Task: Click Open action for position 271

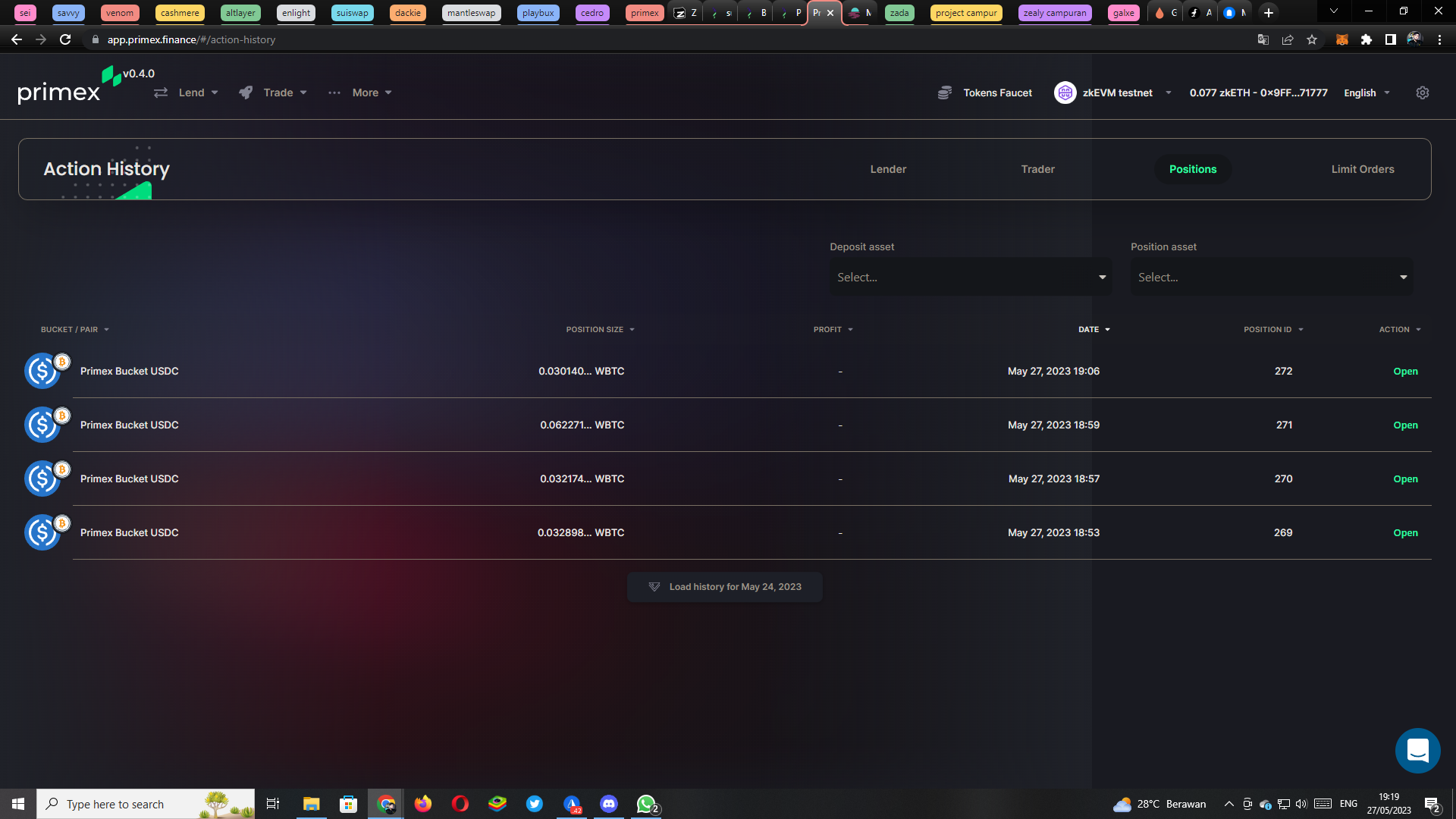Action: 1405,425
